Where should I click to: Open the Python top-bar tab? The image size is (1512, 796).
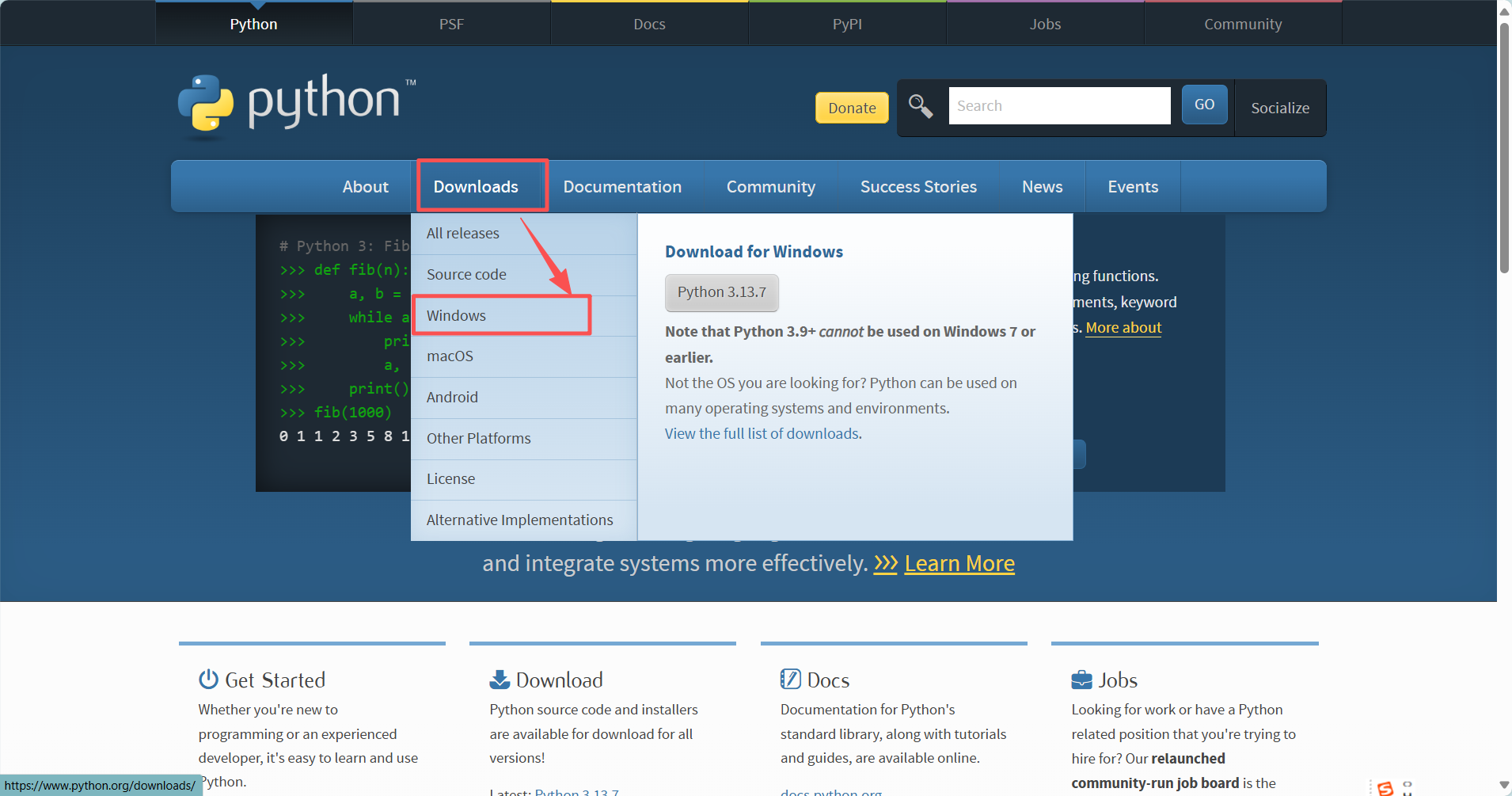254,24
